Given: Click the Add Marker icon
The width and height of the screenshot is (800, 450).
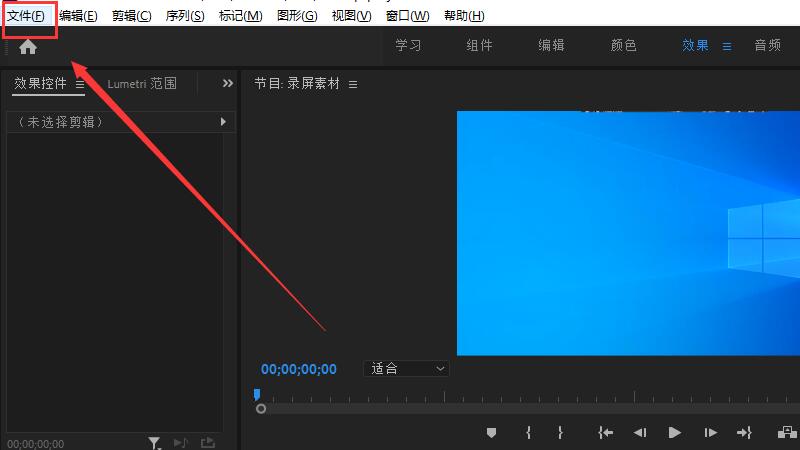Looking at the screenshot, I should click(x=491, y=433).
